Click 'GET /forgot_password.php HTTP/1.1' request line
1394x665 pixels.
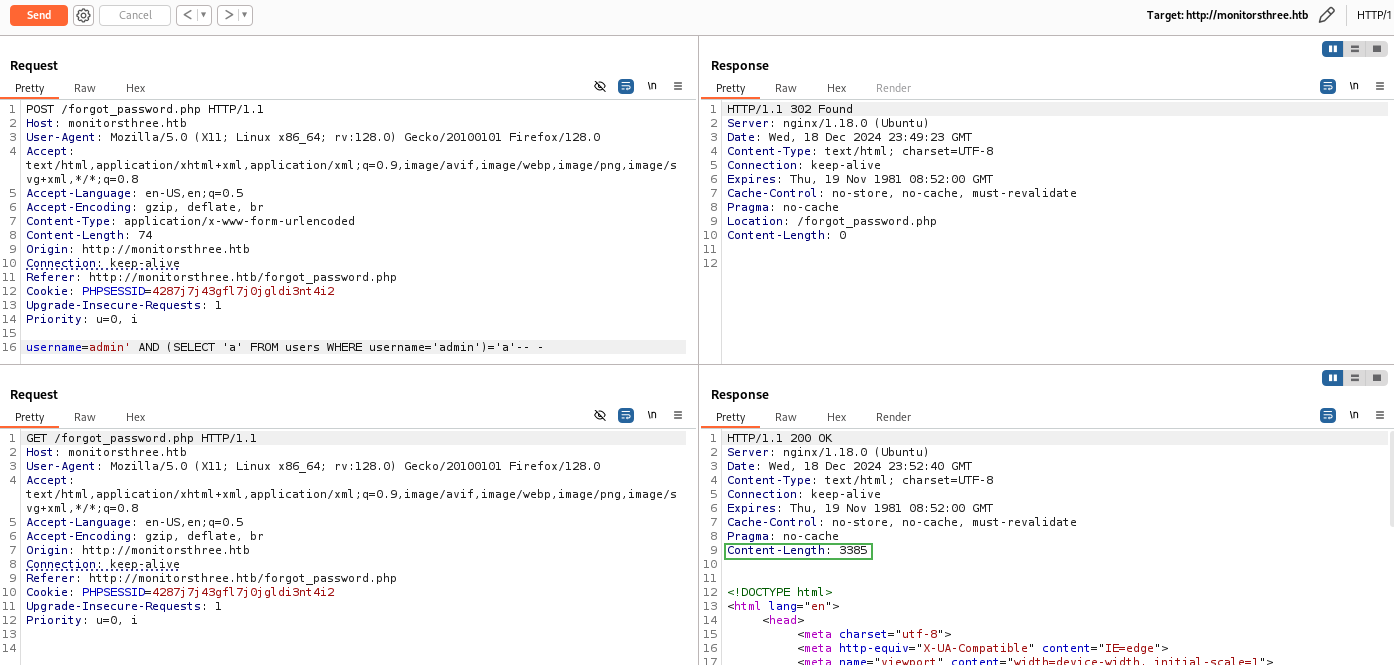point(141,438)
